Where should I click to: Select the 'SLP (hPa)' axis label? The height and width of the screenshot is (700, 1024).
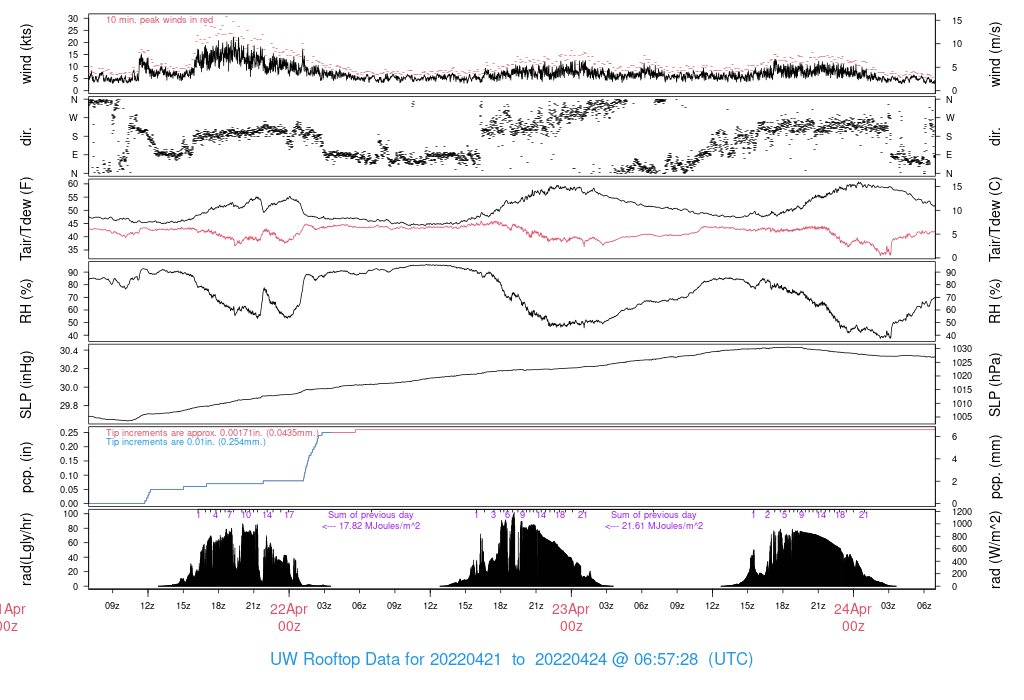995,385
